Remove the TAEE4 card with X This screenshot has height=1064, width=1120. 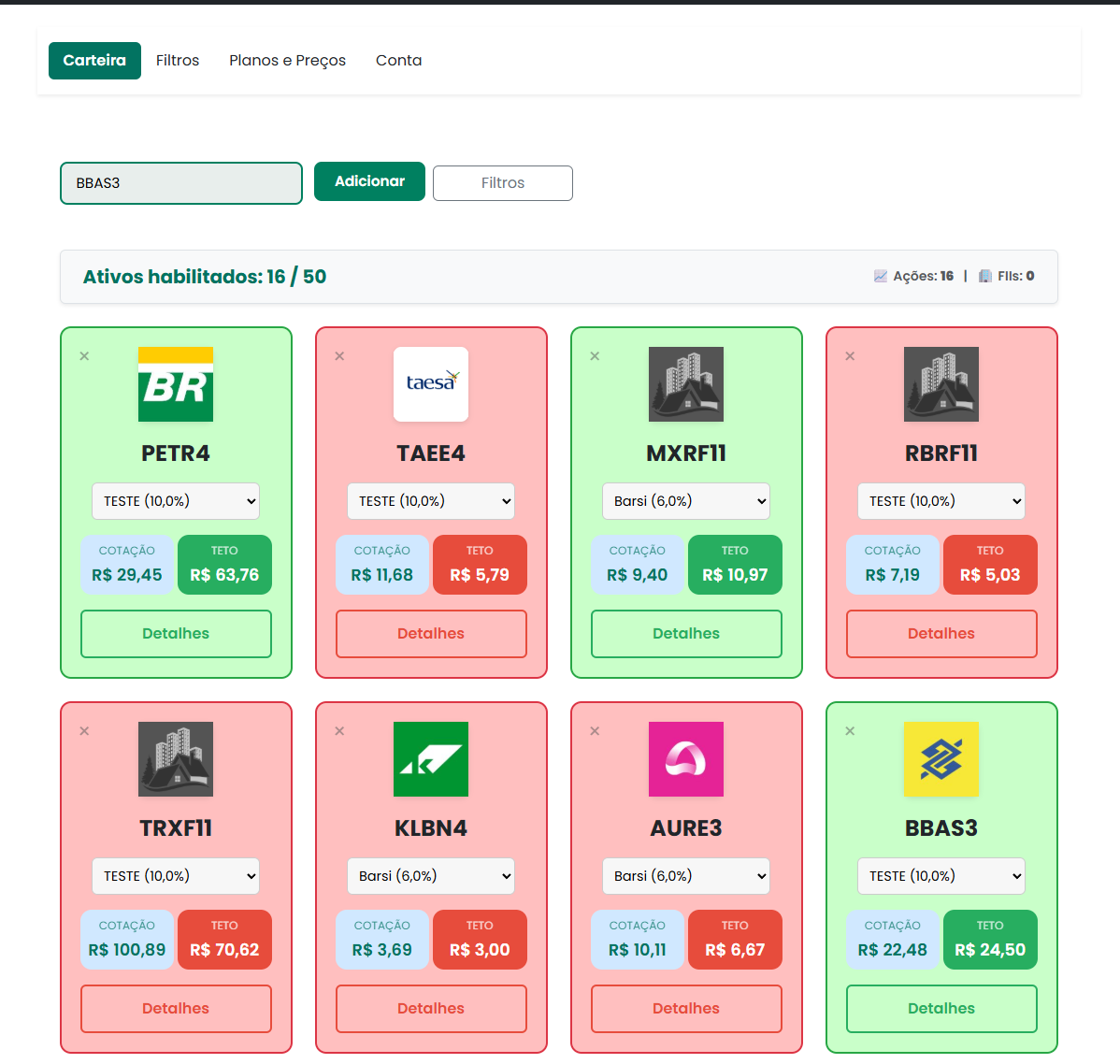[339, 356]
